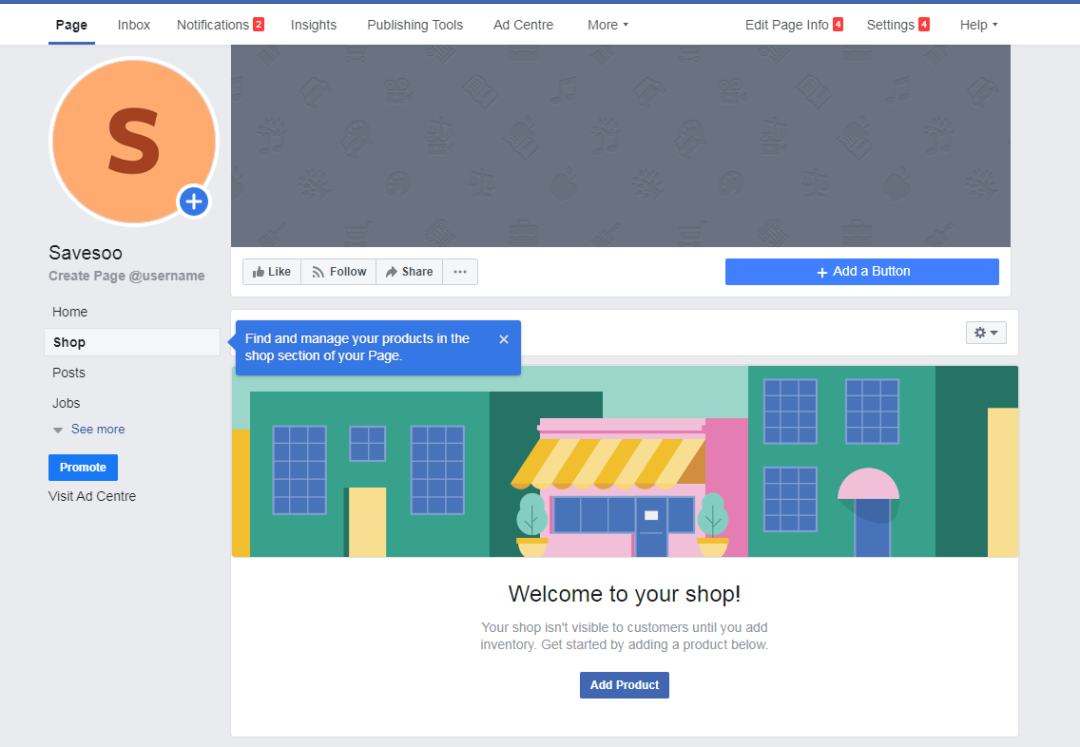The width and height of the screenshot is (1080, 747).
Task: Open the Ad Centre tab
Action: pos(523,25)
